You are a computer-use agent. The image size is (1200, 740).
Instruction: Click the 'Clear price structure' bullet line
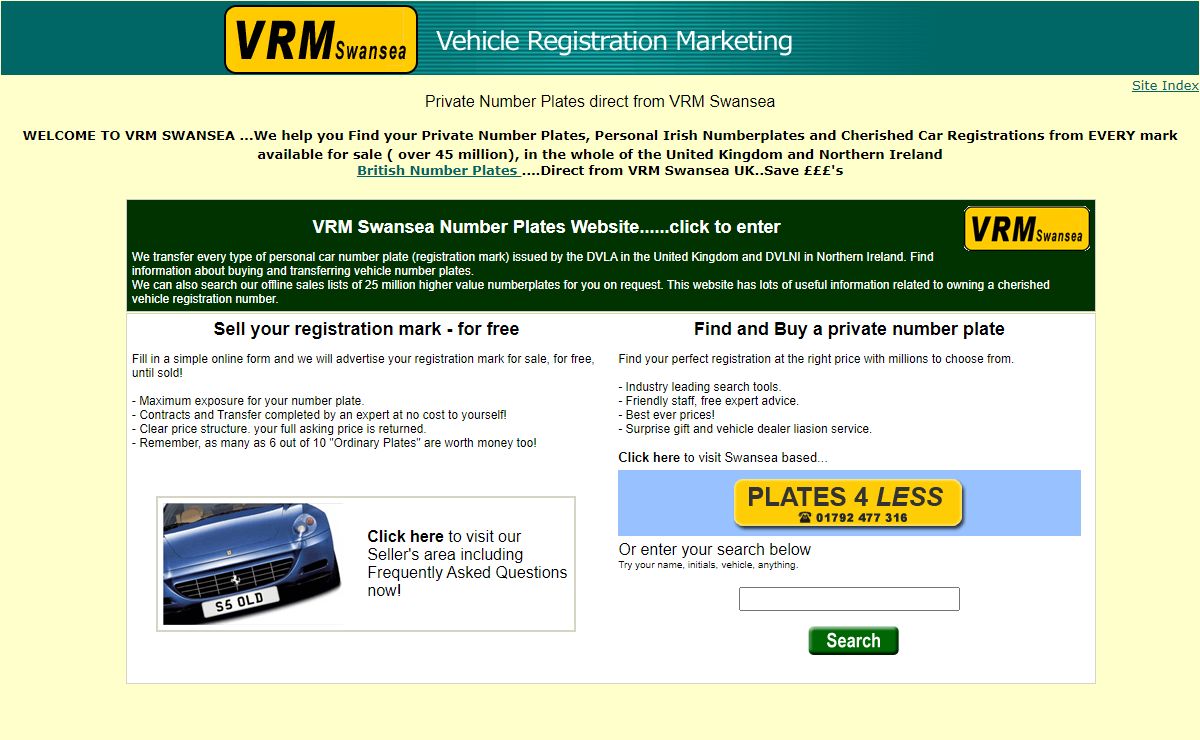[x=279, y=429]
